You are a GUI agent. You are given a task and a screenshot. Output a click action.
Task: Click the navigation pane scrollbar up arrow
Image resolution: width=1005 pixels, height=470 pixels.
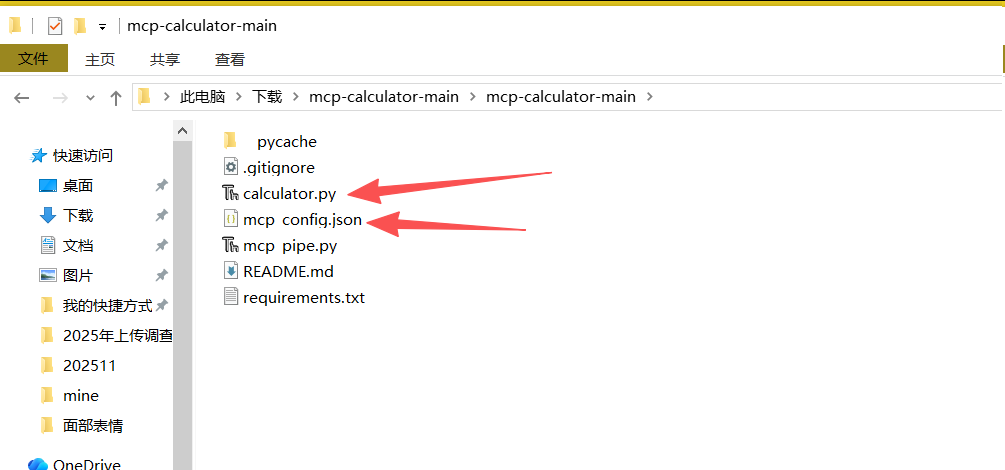(x=183, y=131)
